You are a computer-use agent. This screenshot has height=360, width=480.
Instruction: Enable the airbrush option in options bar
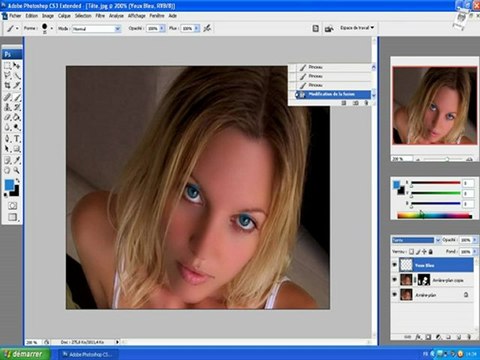click(x=207, y=28)
